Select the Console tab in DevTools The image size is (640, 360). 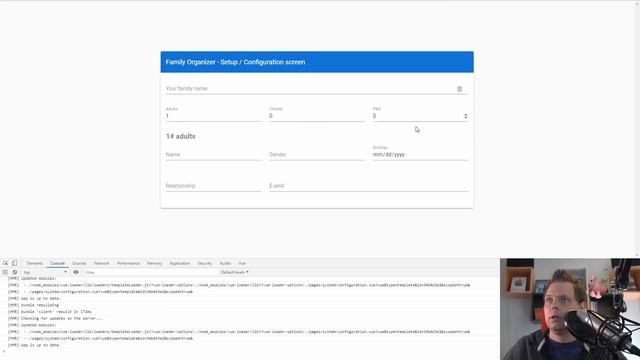pos(58,263)
